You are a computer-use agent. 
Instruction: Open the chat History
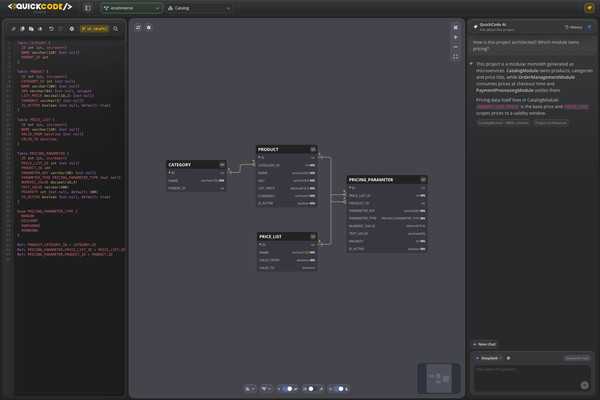tap(573, 27)
